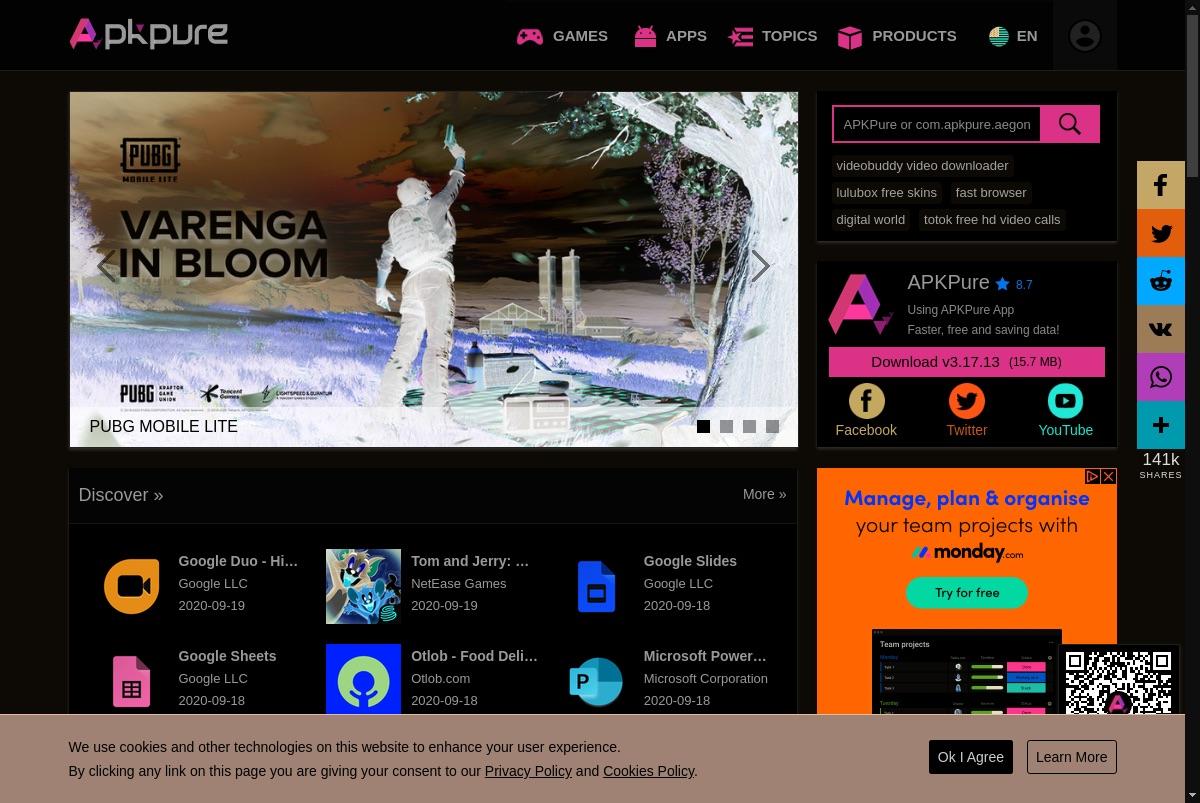Share on Facebook via side bar
The image size is (1200, 803).
coord(1161,185)
